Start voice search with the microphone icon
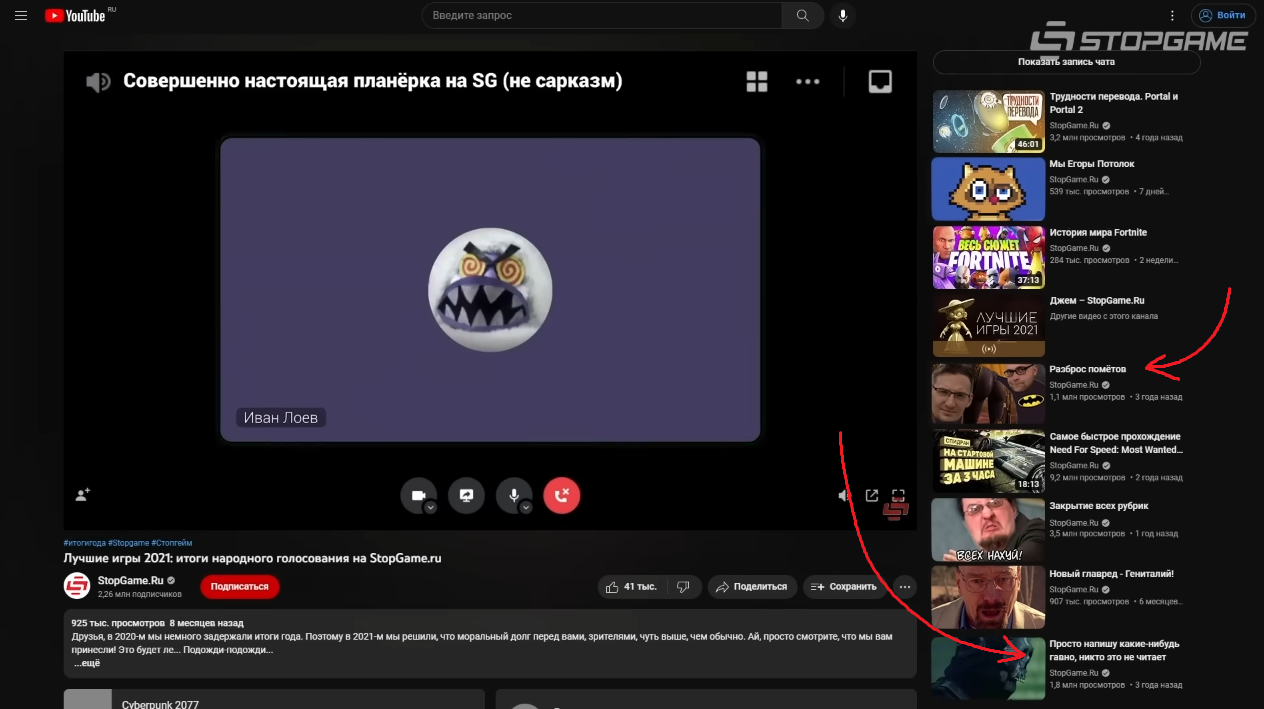Screen dimensions: 1264x709 click(843, 15)
